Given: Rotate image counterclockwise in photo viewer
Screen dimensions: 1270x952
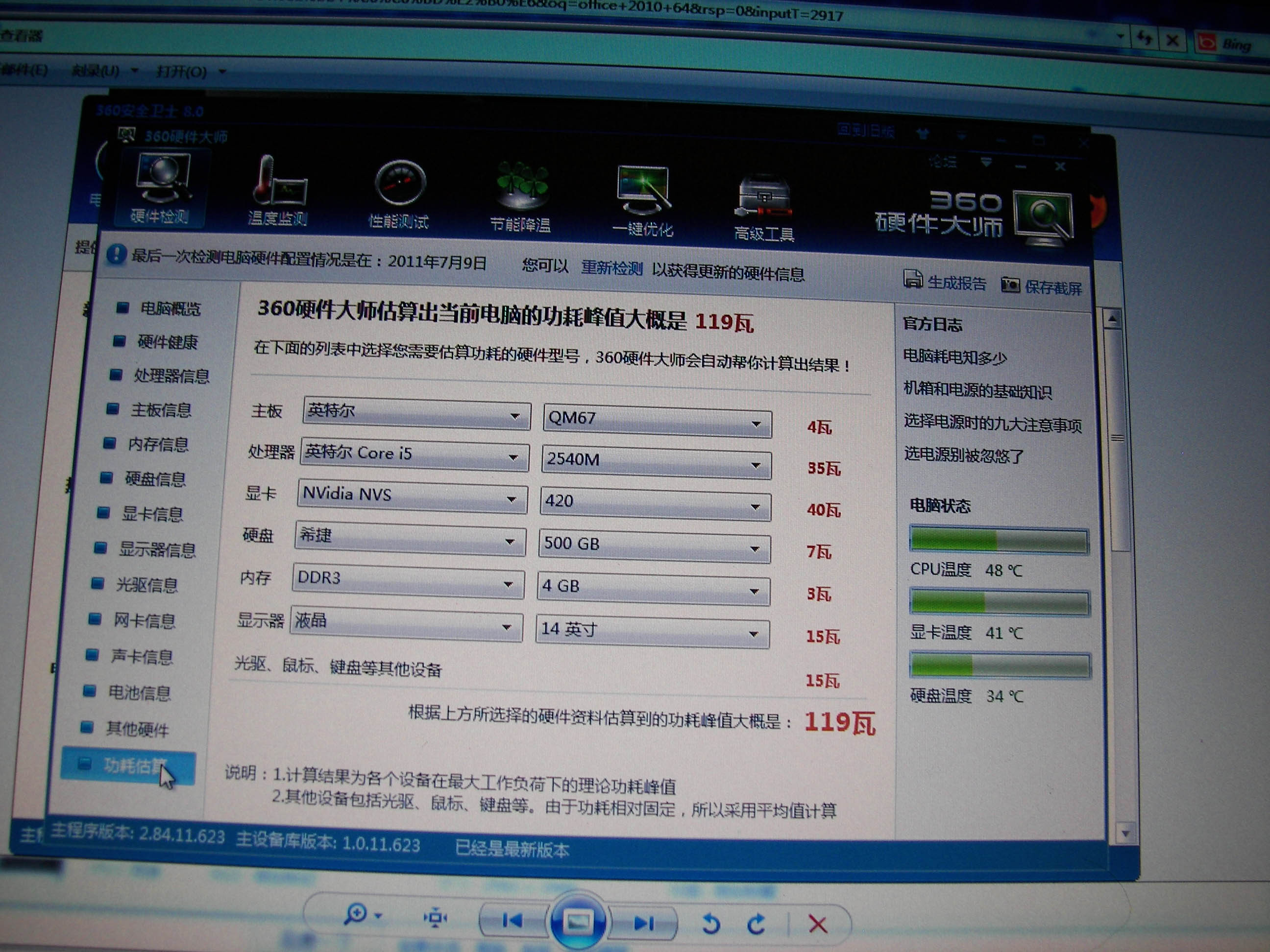Looking at the screenshot, I should pyautogui.click(x=711, y=925).
